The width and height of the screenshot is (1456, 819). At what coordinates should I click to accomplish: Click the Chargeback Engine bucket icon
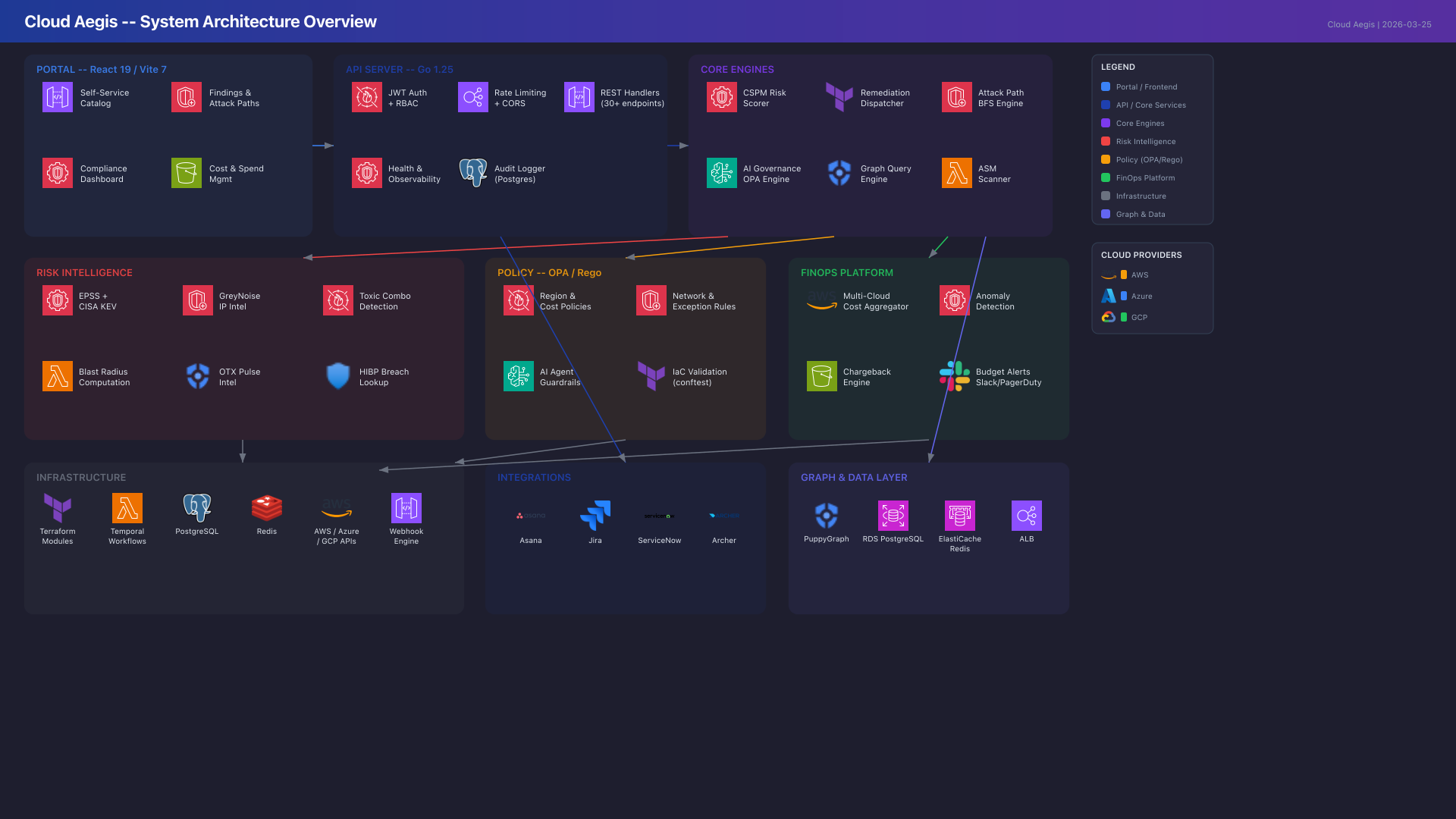822,376
